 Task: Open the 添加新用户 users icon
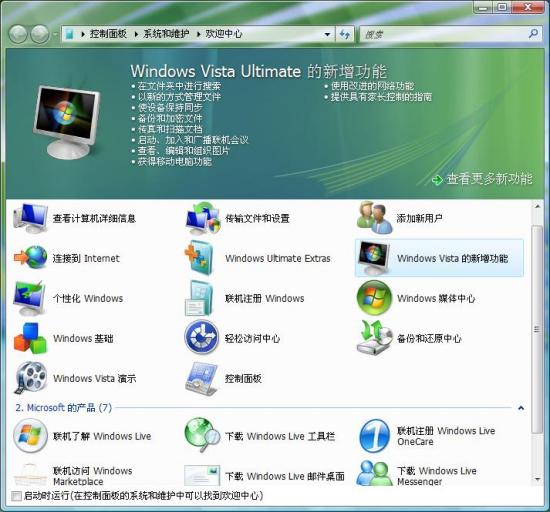pyautogui.click(x=374, y=218)
